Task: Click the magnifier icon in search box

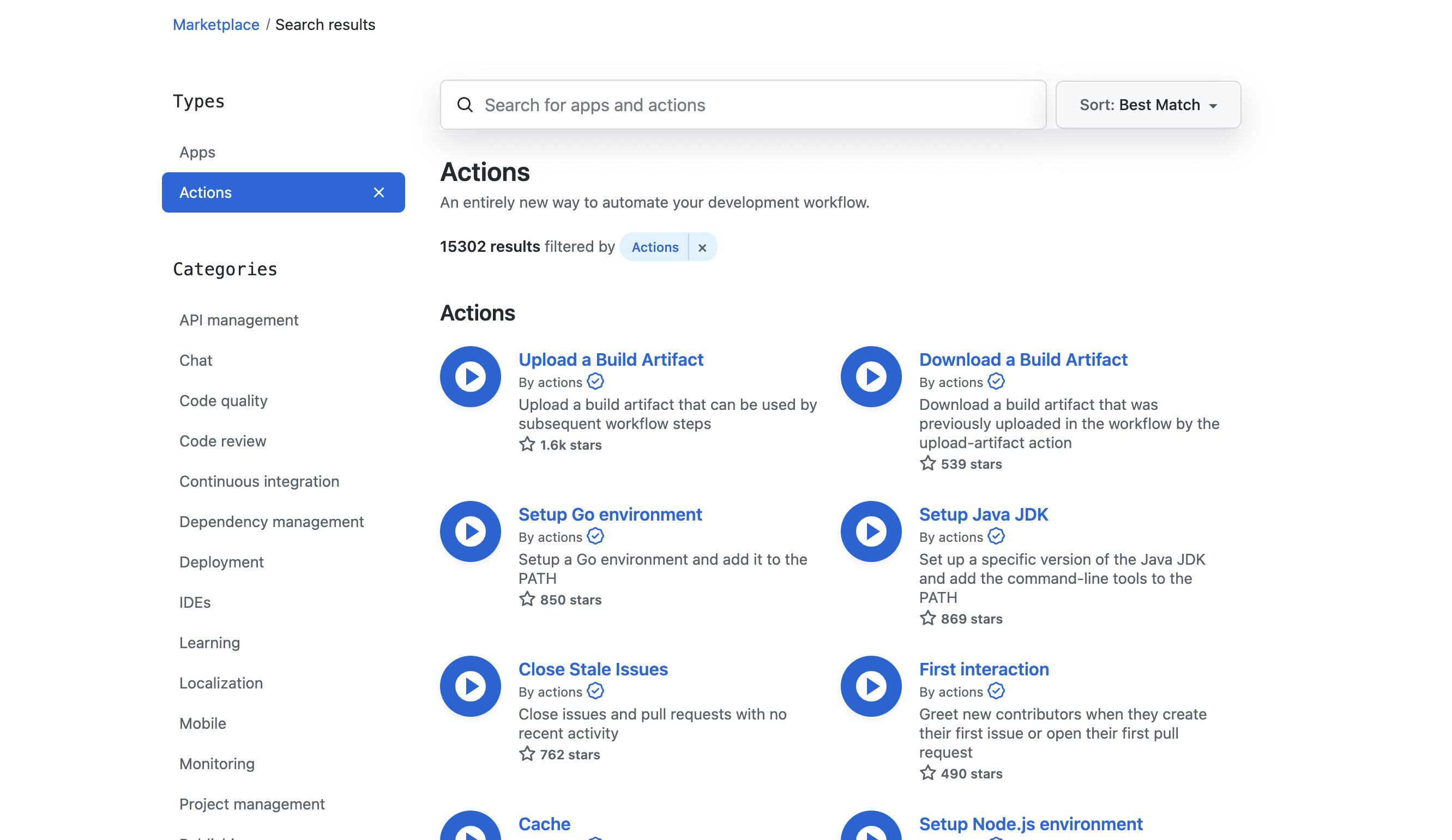Action: coord(465,105)
